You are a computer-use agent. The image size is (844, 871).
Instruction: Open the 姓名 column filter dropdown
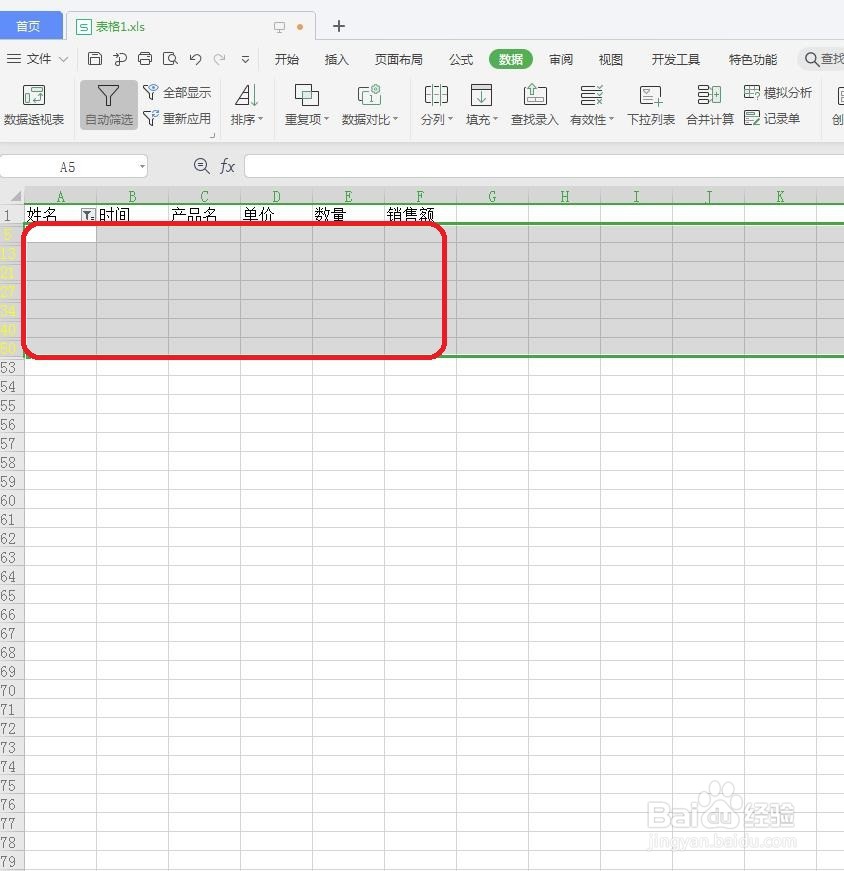(88, 215)
